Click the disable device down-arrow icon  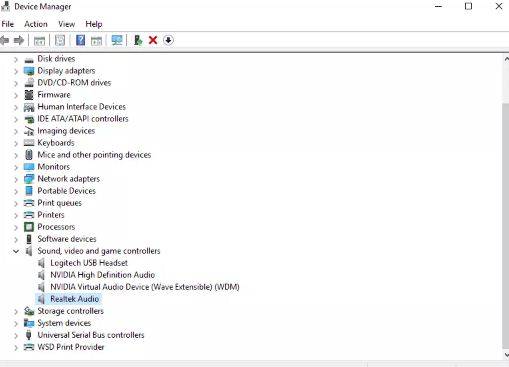[x=168, y=40]
